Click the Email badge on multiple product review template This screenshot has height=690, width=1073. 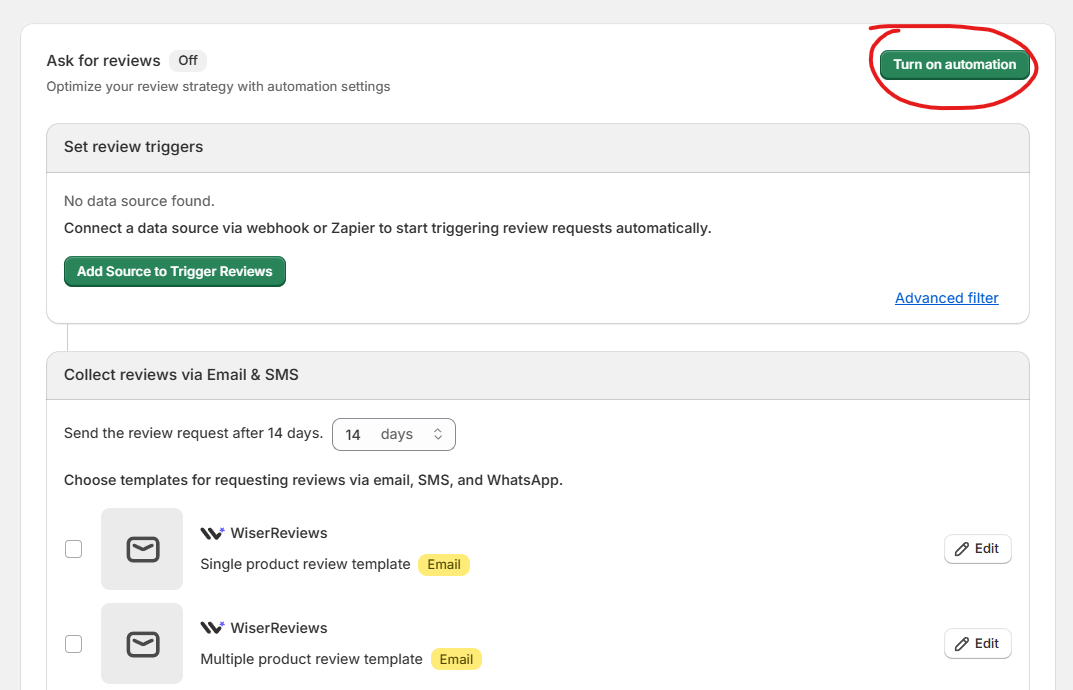(456, 659)
